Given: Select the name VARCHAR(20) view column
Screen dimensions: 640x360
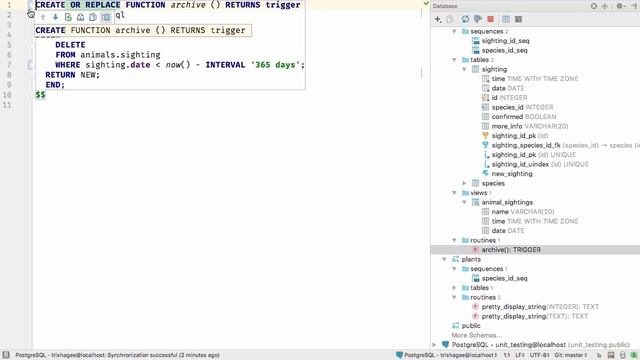Looking at the screenshot, I should coord(522,212).
